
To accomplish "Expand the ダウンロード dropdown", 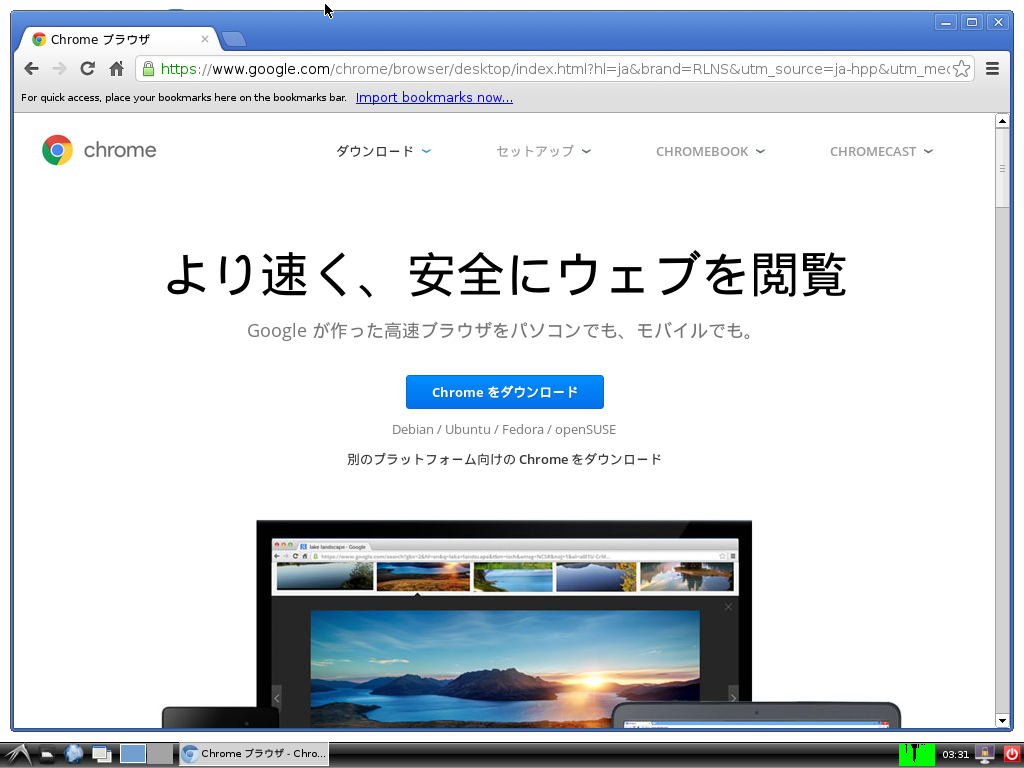I will pyautogui.click(x=383, y=151).
